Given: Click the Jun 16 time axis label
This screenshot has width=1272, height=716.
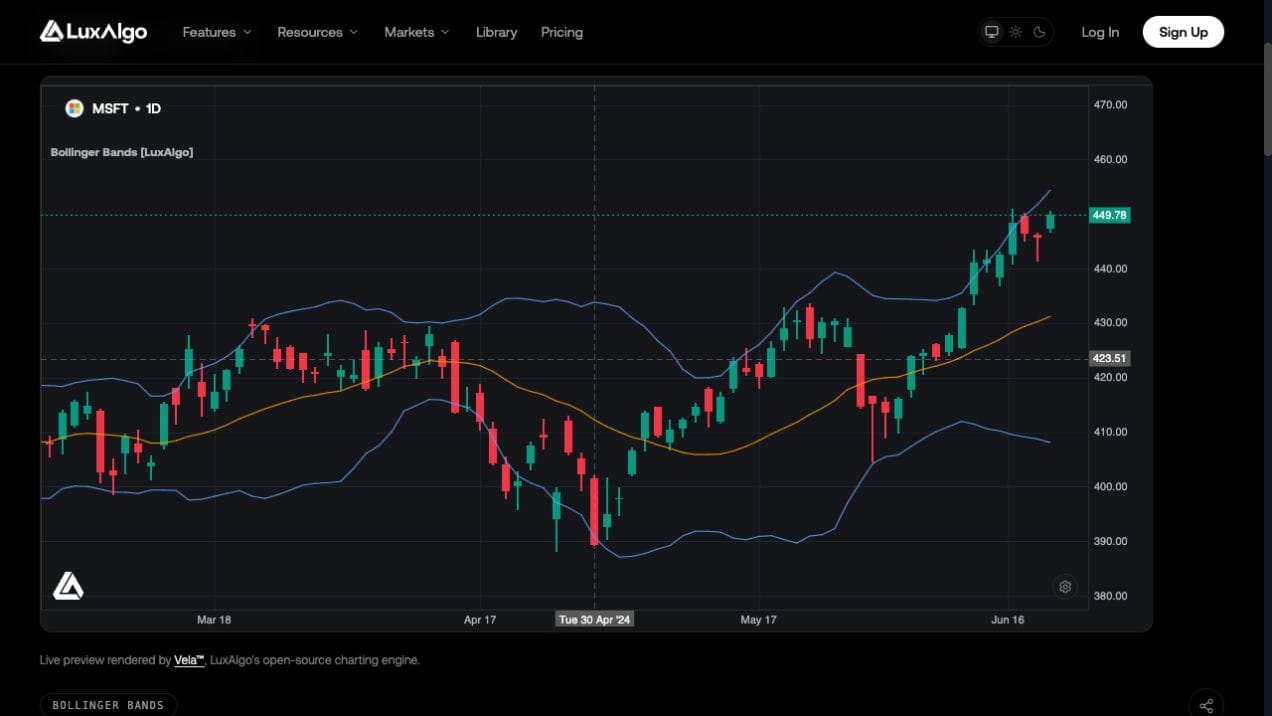Looking at the screenshot, I should click(1008, 620).
